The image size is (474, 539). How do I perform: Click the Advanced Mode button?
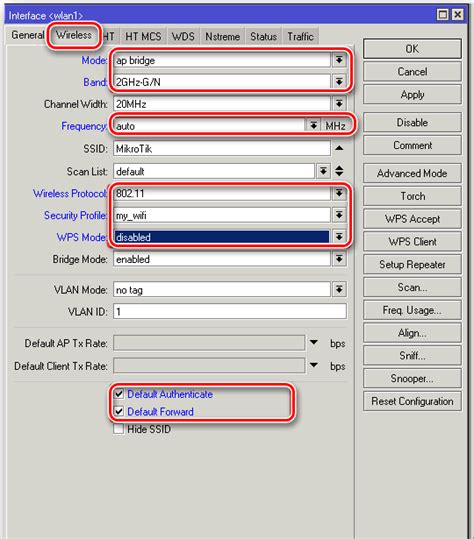412,173
